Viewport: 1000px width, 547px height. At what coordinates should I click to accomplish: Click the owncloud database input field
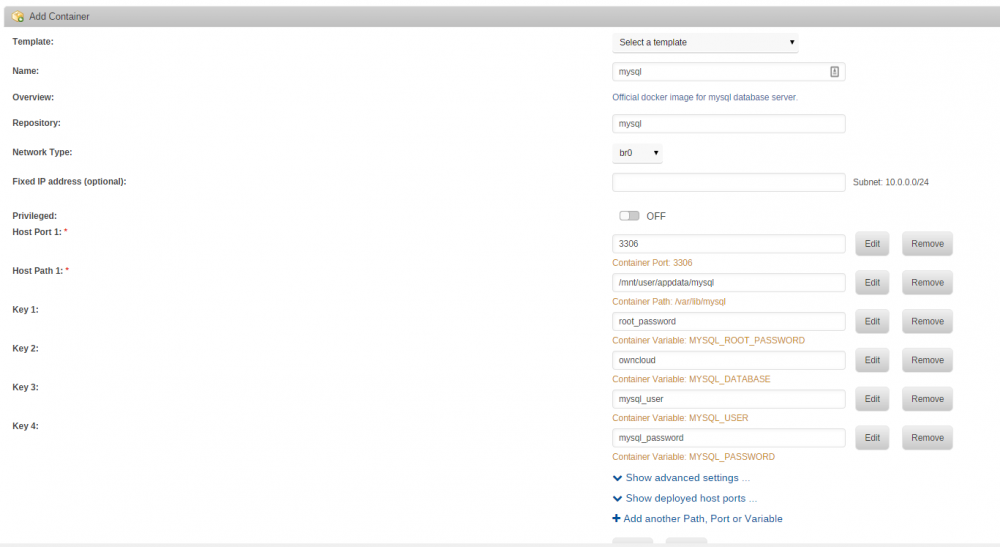coord(728,360)
